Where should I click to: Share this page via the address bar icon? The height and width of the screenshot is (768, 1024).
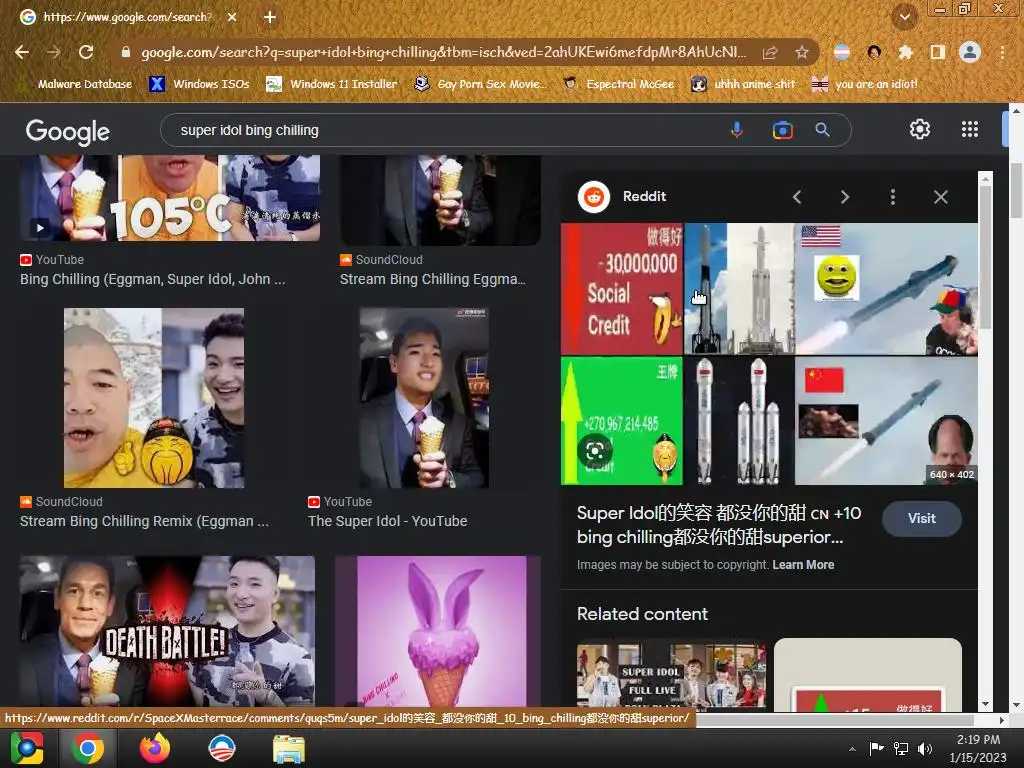click(770, 52)
